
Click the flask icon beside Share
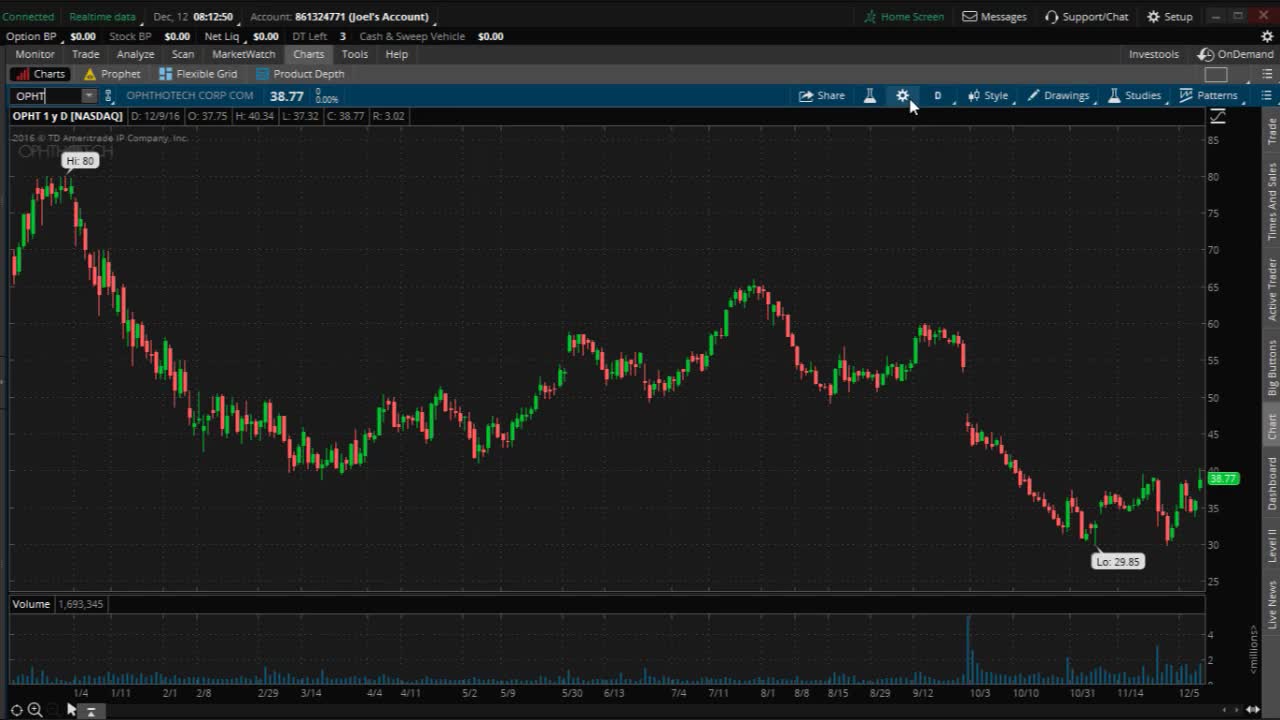[869, 96]
